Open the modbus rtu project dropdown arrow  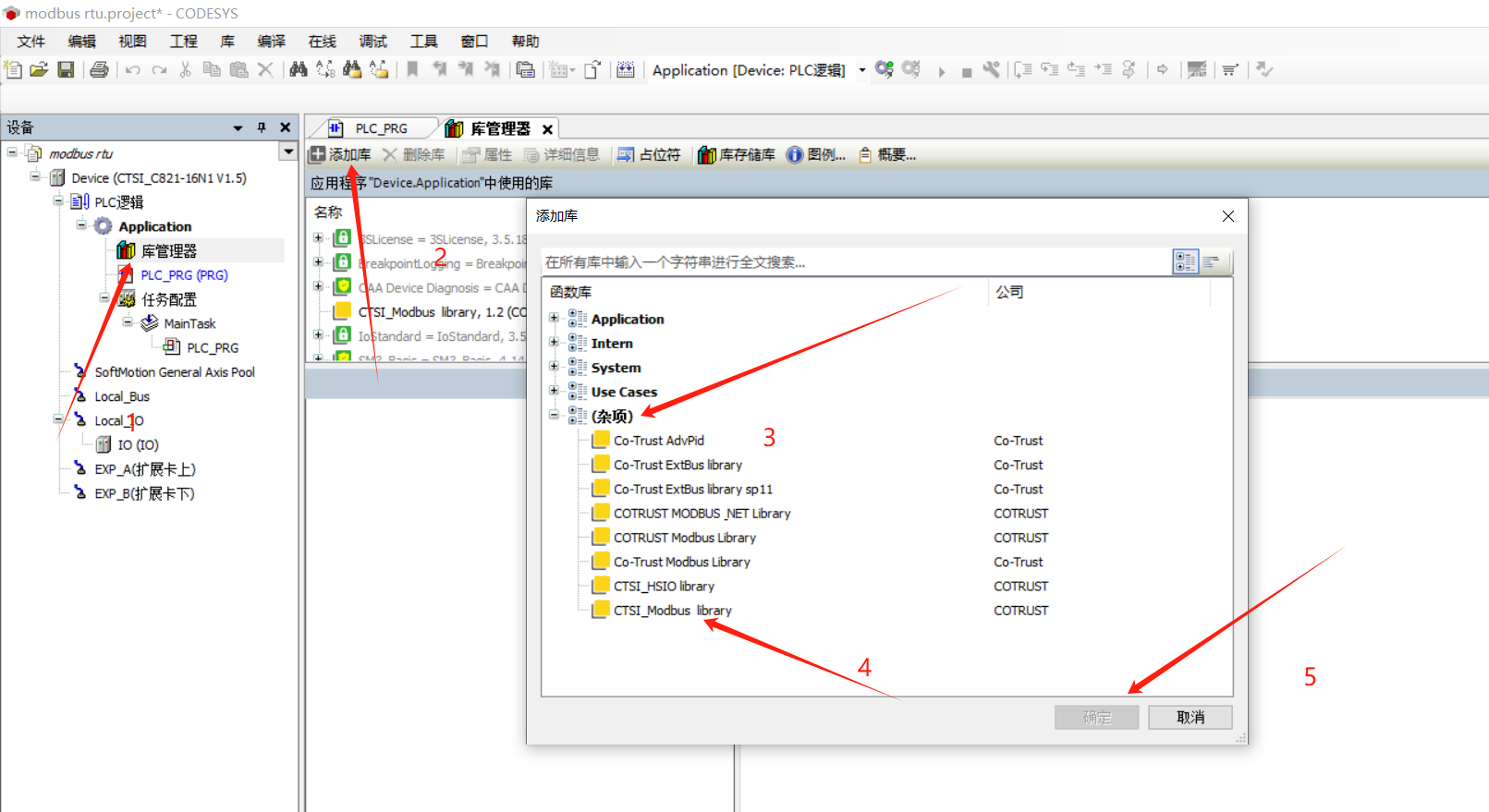pyautogui.click(x=288, y=151)
